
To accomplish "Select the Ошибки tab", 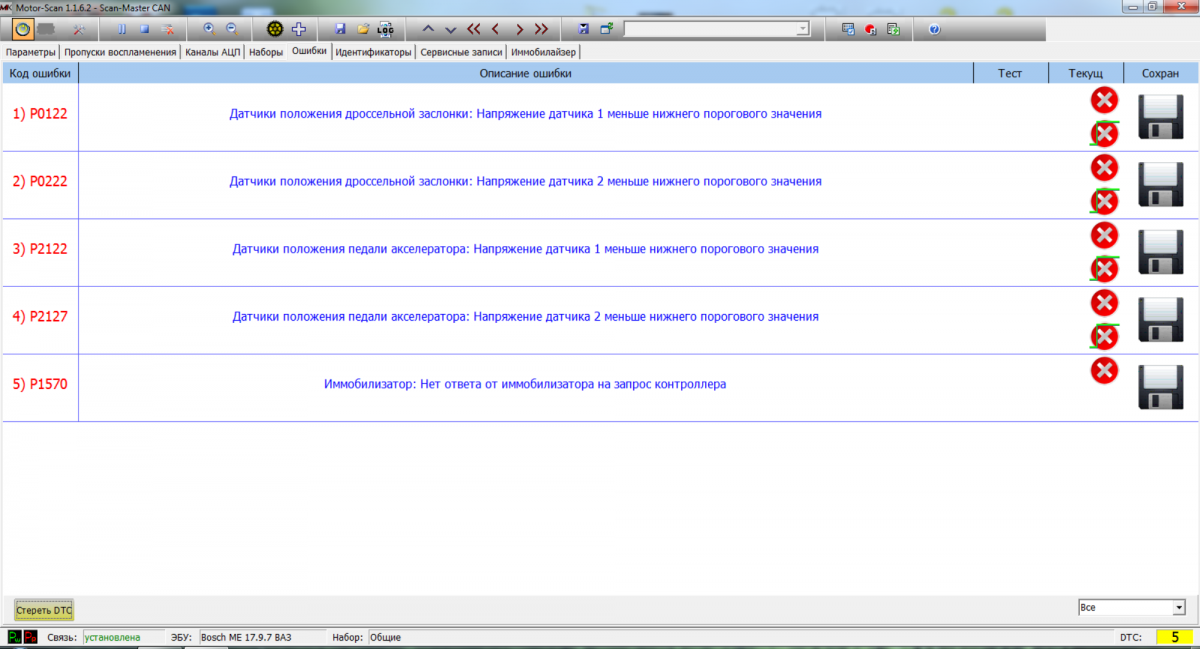I will click(x=309, y=50).
